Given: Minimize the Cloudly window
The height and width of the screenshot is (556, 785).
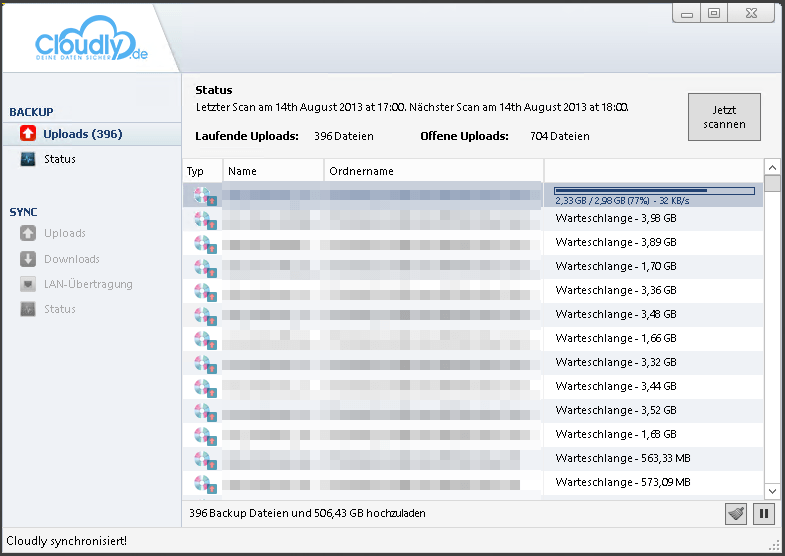Looking at the screenshot, I should coord(687,13).
